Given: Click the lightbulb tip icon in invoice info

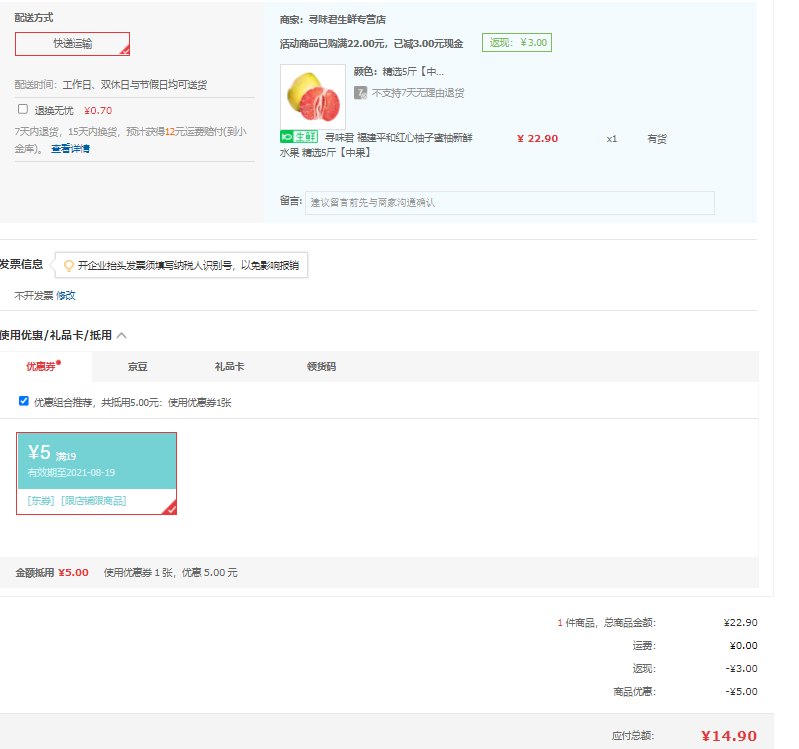Looking at the screenshot, I should [x=68, y=265].
